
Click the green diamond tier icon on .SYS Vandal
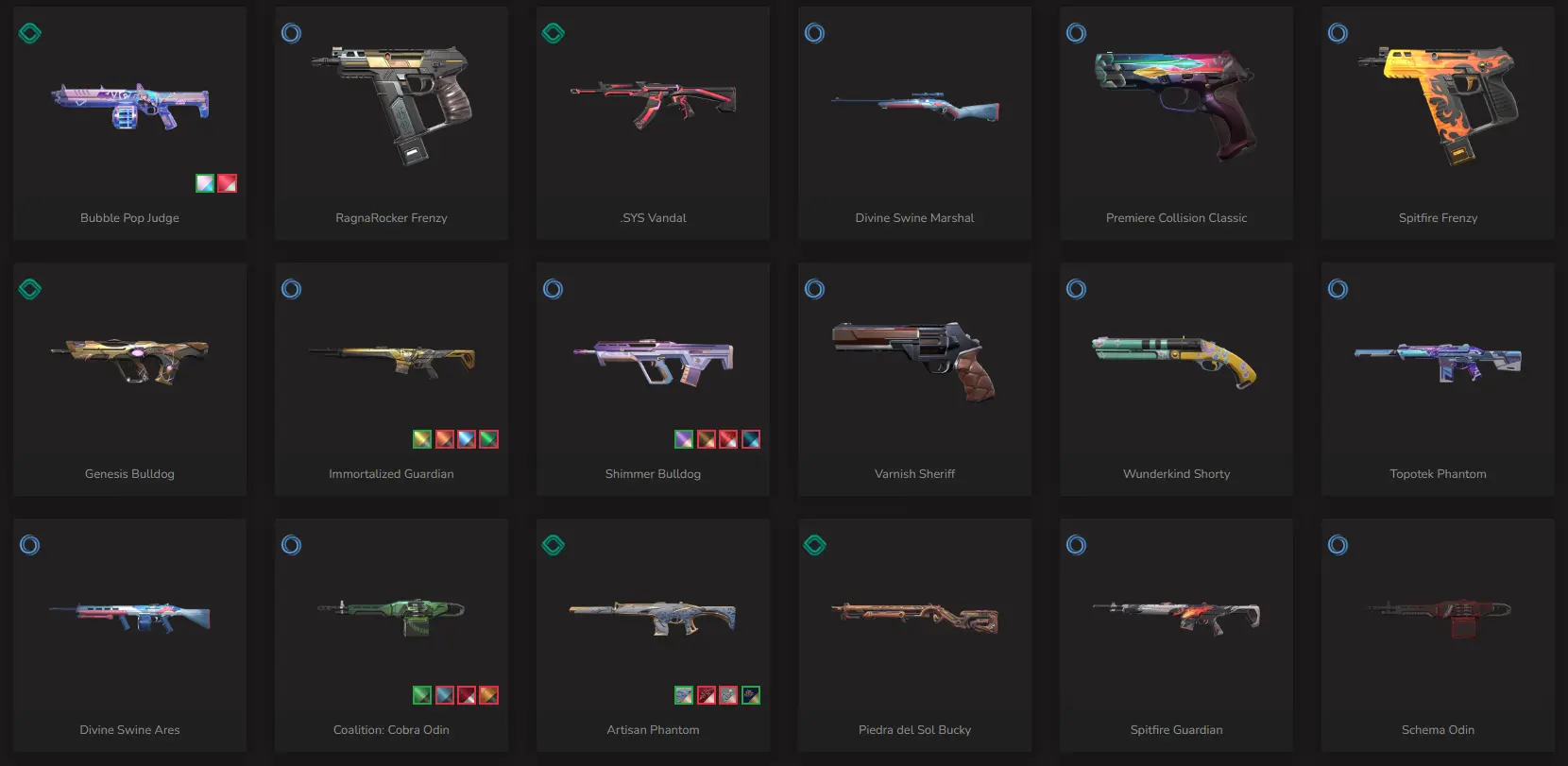554,33
